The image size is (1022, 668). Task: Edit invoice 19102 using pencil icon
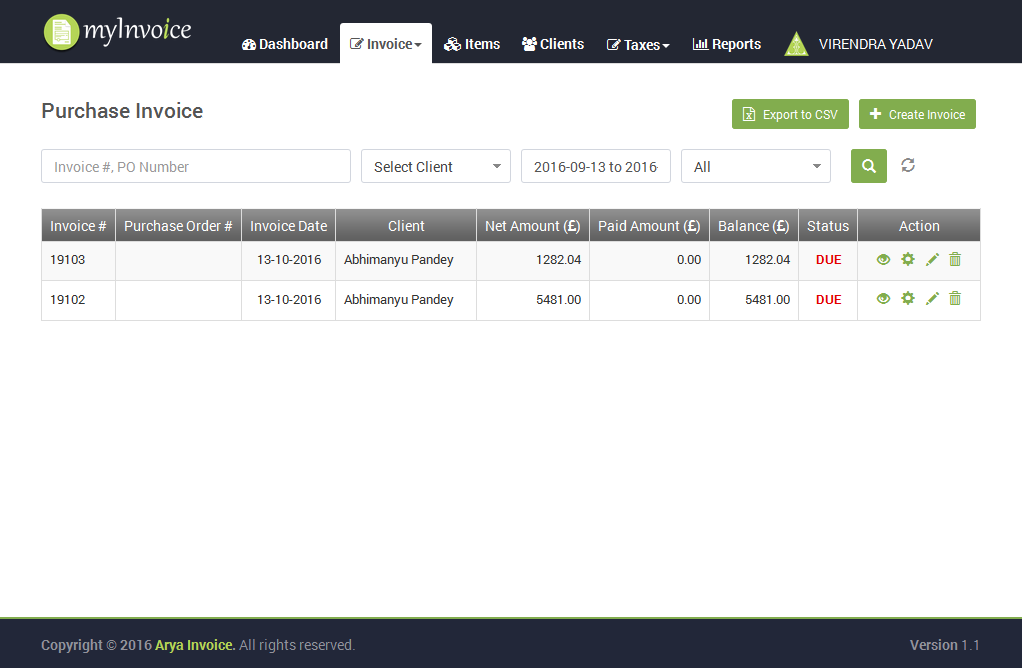coord(932,299)
